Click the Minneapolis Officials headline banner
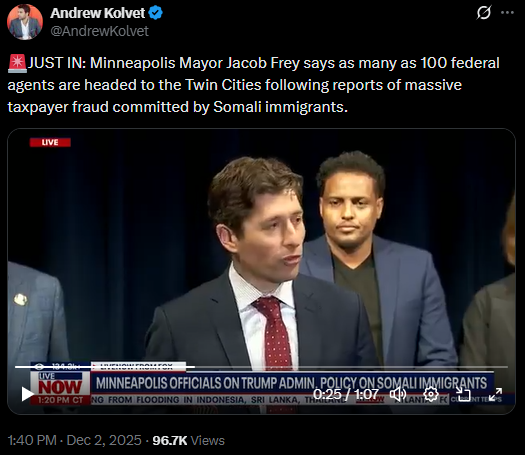Screen dimensions: 525x455 pos(292,383)
